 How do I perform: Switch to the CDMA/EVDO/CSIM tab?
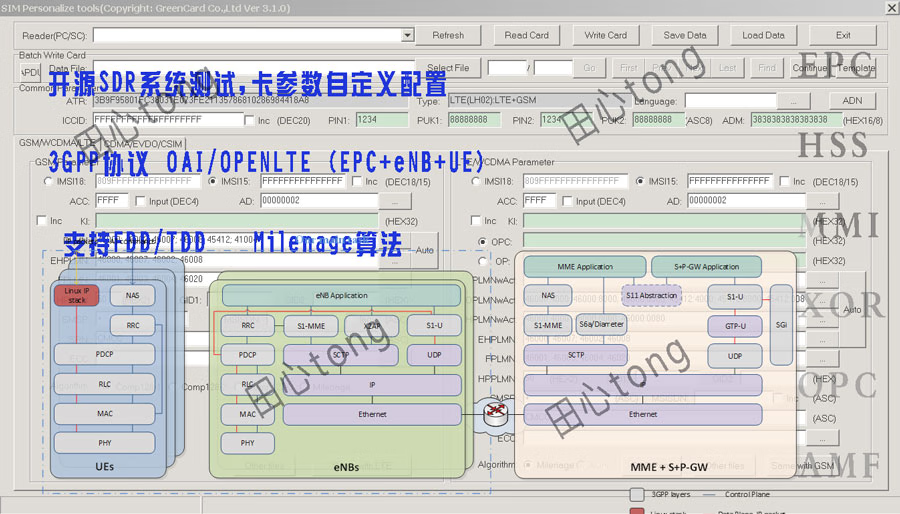point(143,144)
